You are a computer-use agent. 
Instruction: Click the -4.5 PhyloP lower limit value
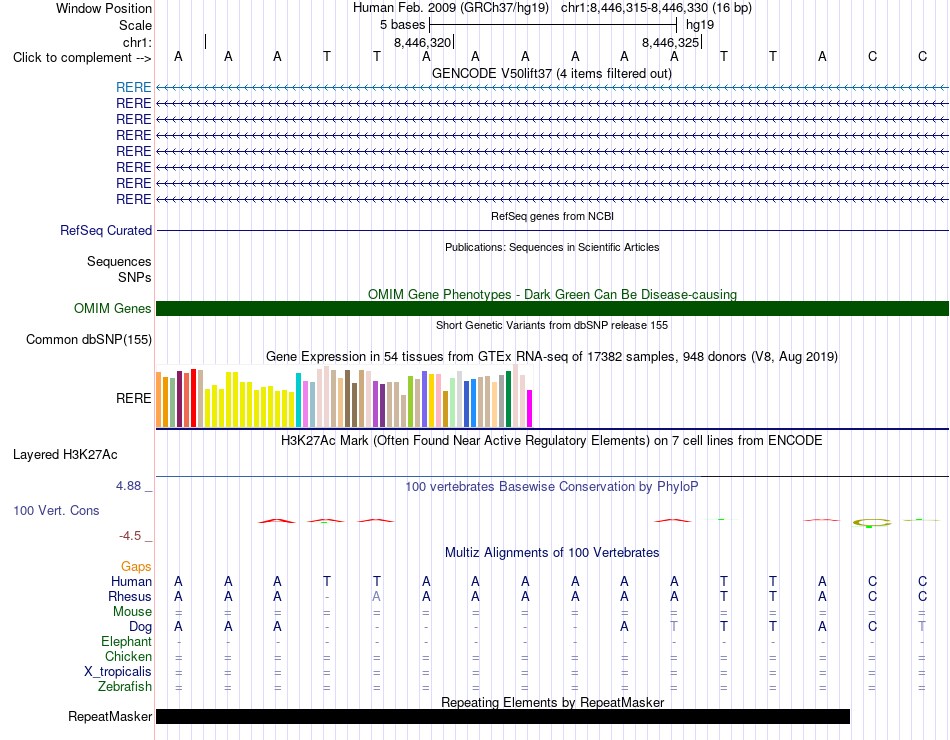[x=130, y=536]
